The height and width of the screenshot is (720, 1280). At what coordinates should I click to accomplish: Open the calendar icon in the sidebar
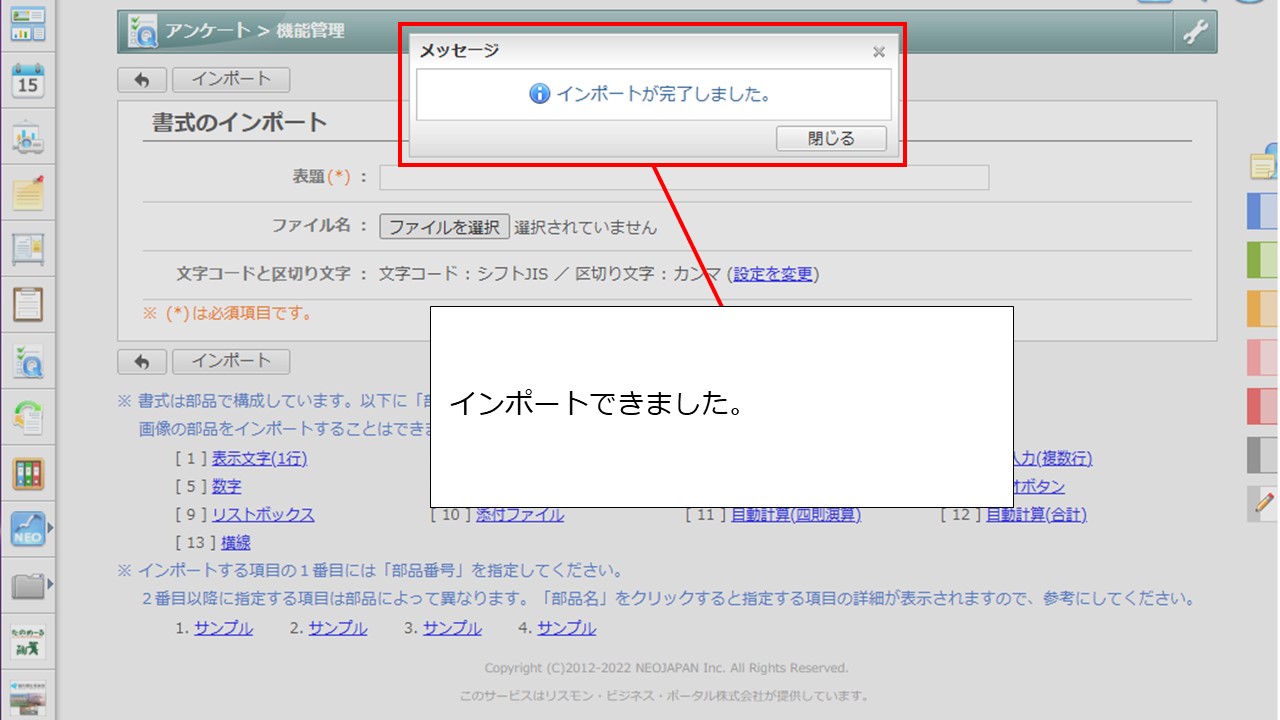(28, 81)
